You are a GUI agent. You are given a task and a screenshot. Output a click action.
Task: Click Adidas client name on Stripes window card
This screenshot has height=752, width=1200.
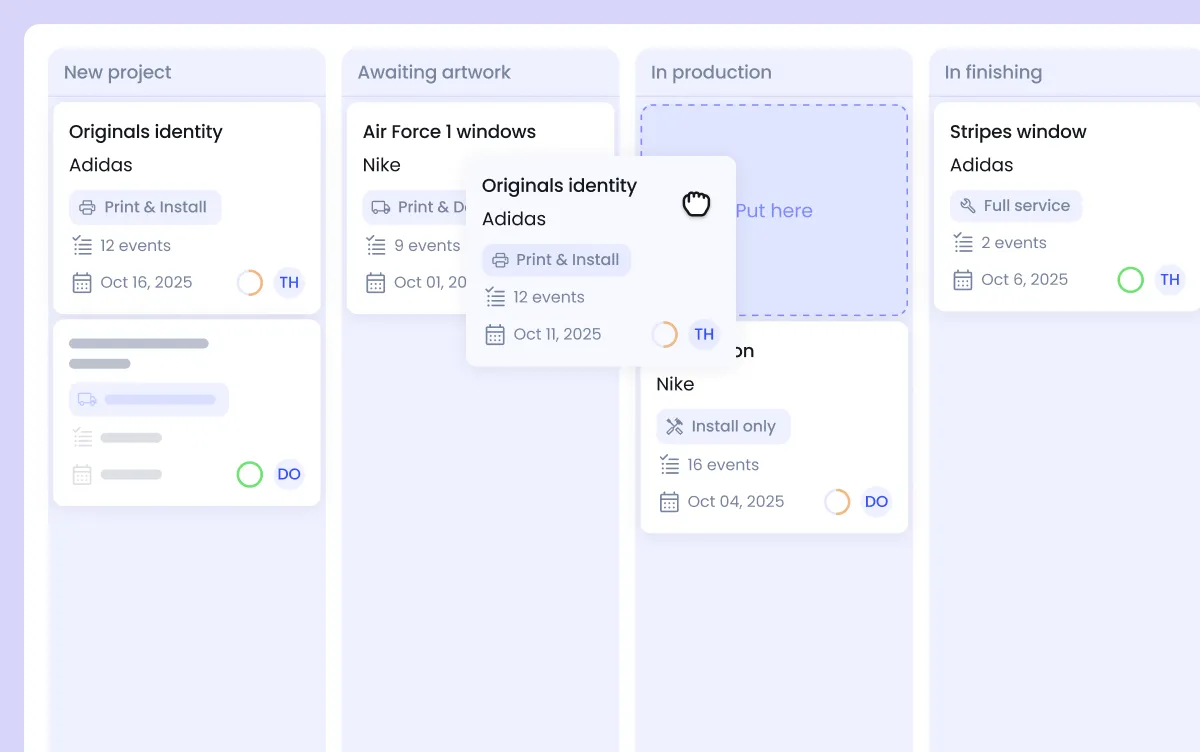pos(981,165)
